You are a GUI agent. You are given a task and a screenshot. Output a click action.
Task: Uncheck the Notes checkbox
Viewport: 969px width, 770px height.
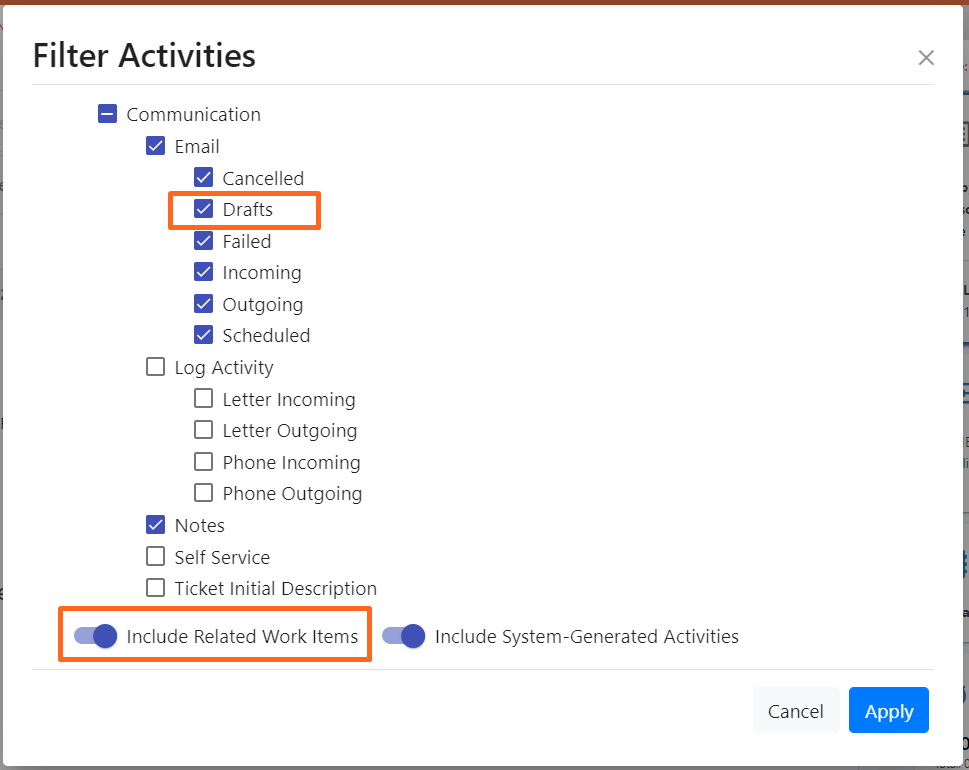156,525
